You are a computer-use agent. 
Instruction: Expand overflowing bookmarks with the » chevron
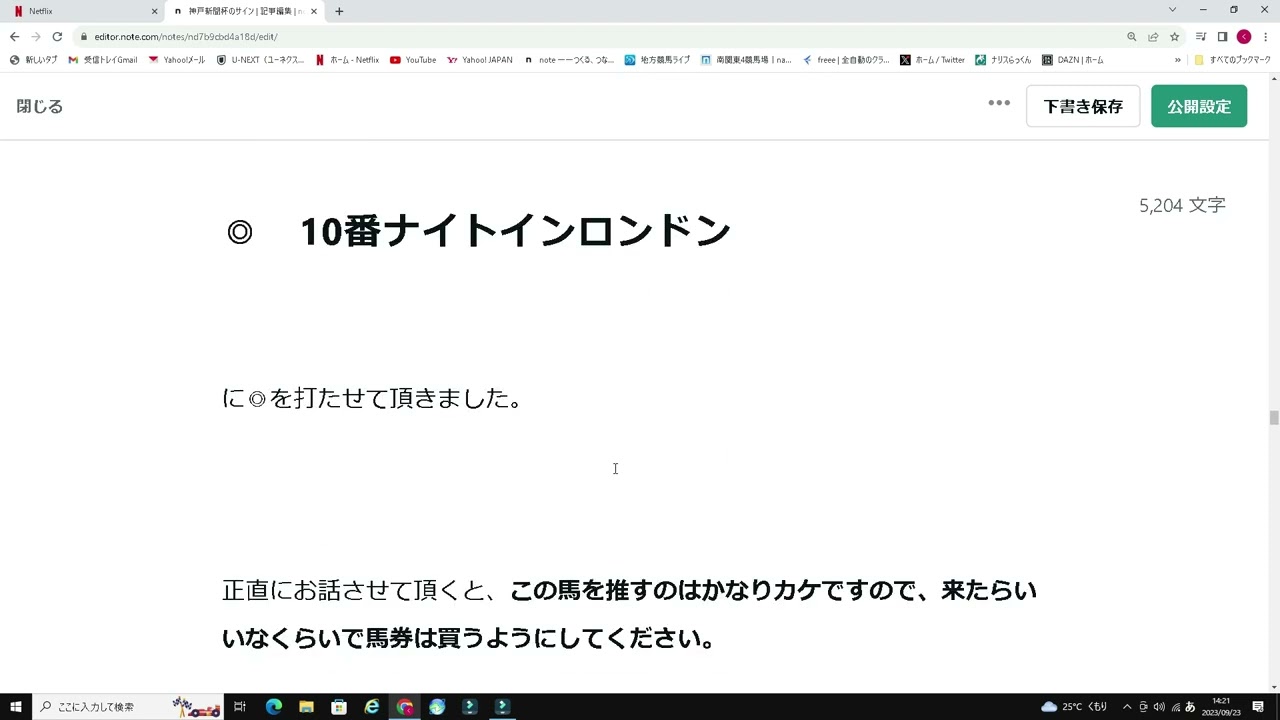click(x=1178, y=59)
